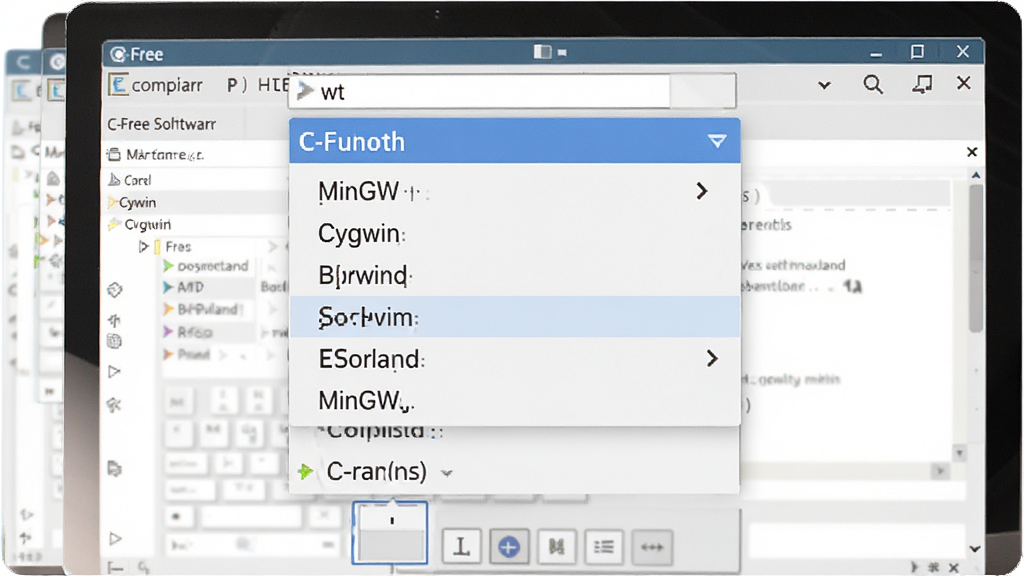
Task: Expand the ESorland submenu arrow
Action: pos(712,359)
